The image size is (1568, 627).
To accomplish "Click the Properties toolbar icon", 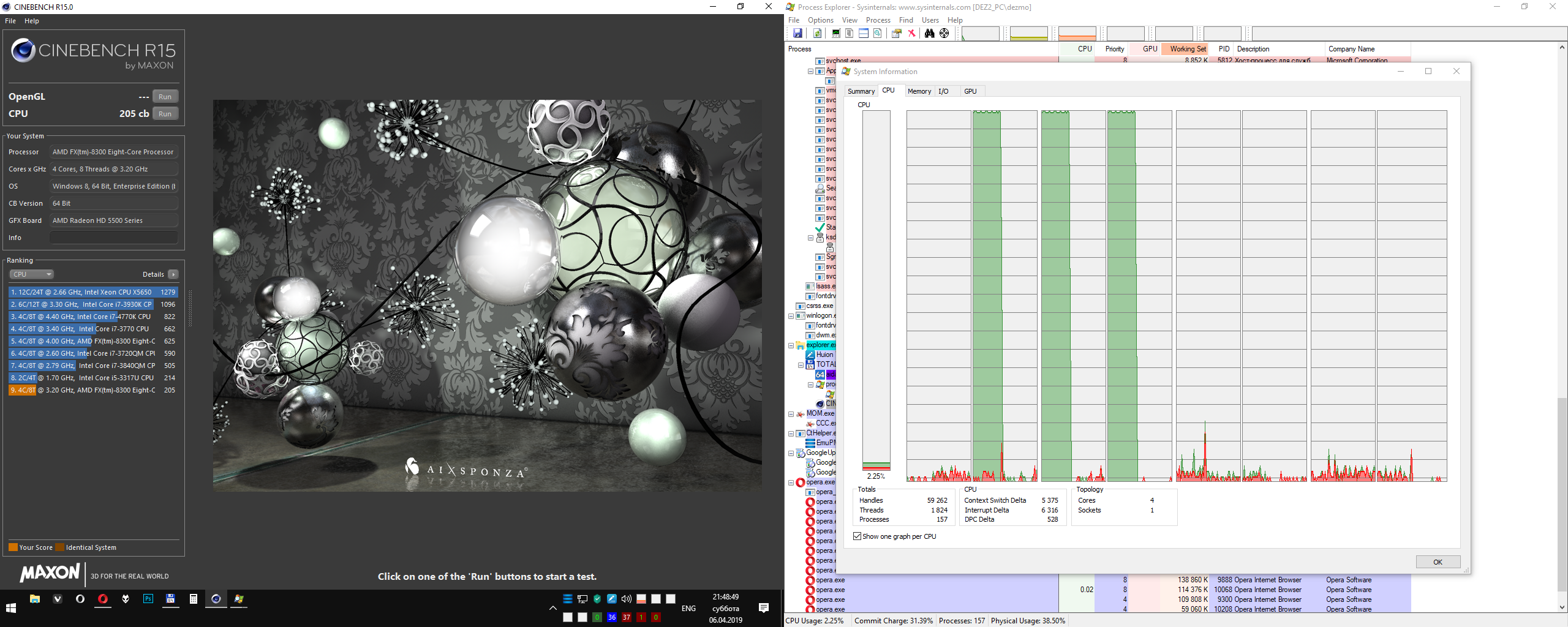I will pyautogui.click(x=896, y=33).
